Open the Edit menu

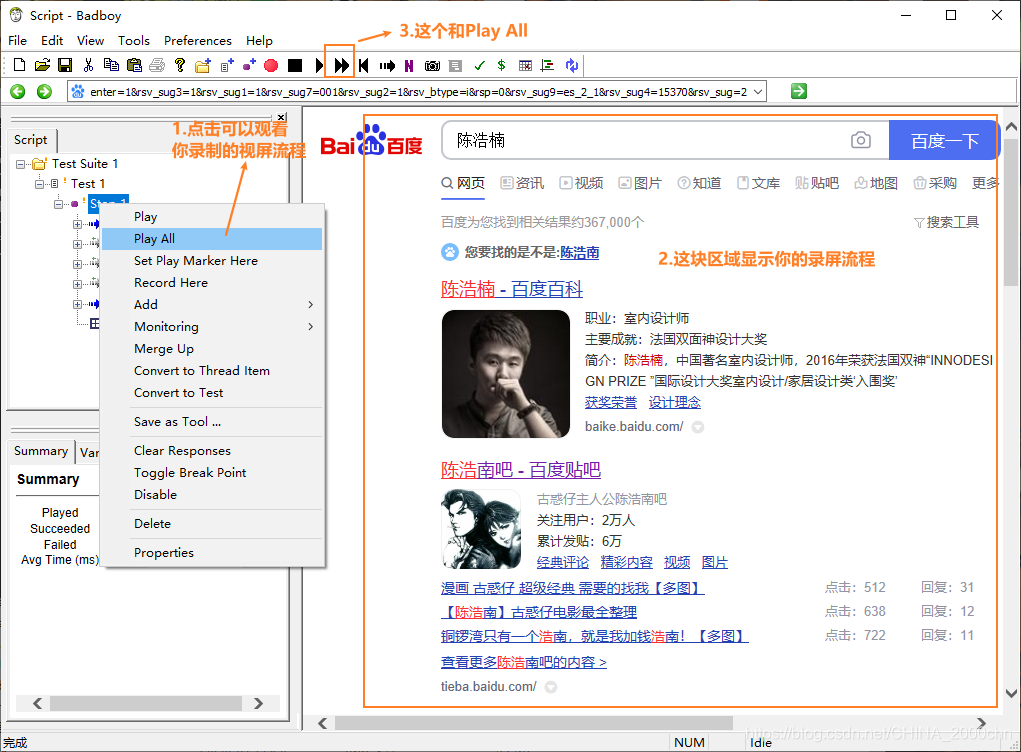(x=51, y=40)
